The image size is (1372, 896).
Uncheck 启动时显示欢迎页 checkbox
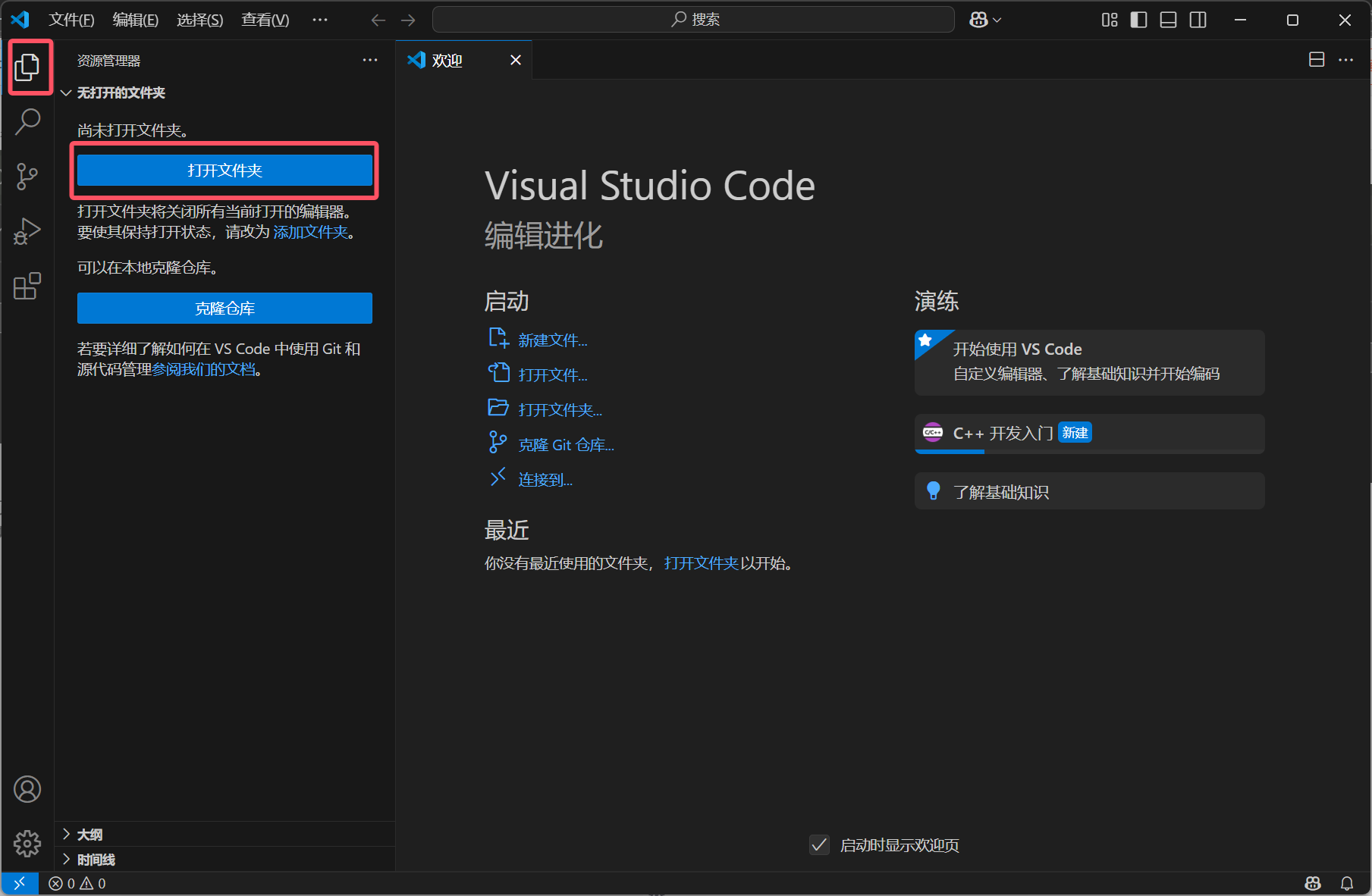coord(819,844)
